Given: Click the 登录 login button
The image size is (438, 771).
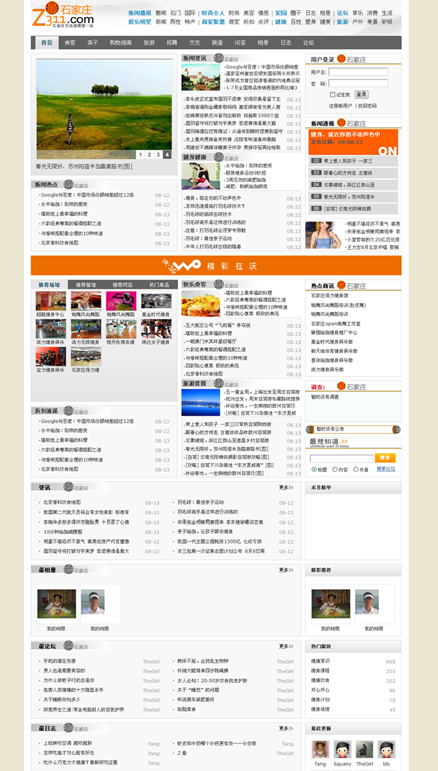Looking at the screenshot, I should tap(361, 94).
